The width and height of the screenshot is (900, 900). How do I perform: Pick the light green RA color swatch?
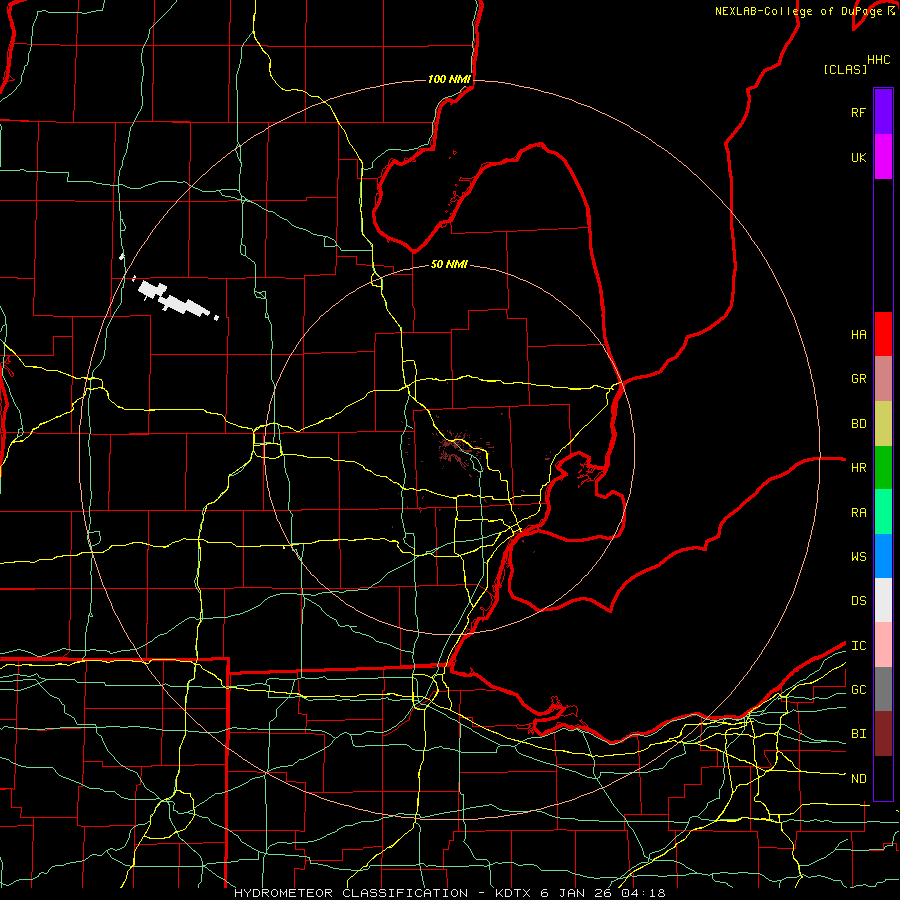(883, 512)
